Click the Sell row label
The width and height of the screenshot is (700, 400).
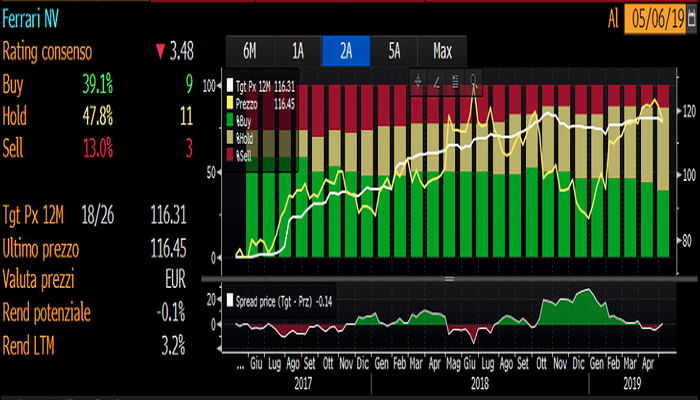(x=12, y=147)
